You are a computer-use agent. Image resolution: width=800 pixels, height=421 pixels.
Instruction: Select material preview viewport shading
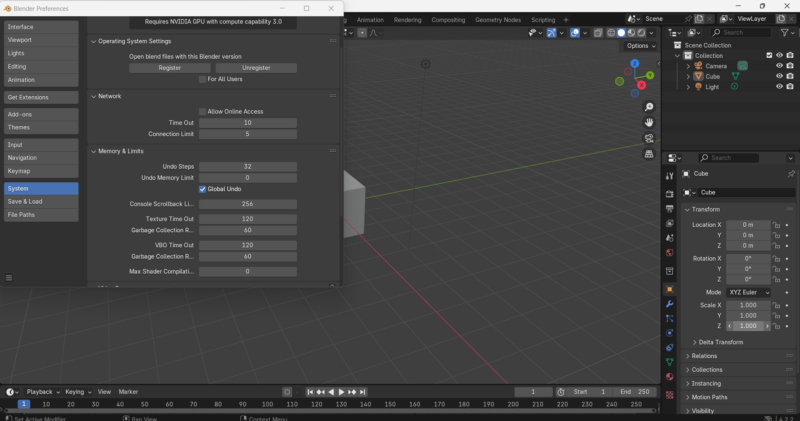pyautogui.click(x=631, y=33)
